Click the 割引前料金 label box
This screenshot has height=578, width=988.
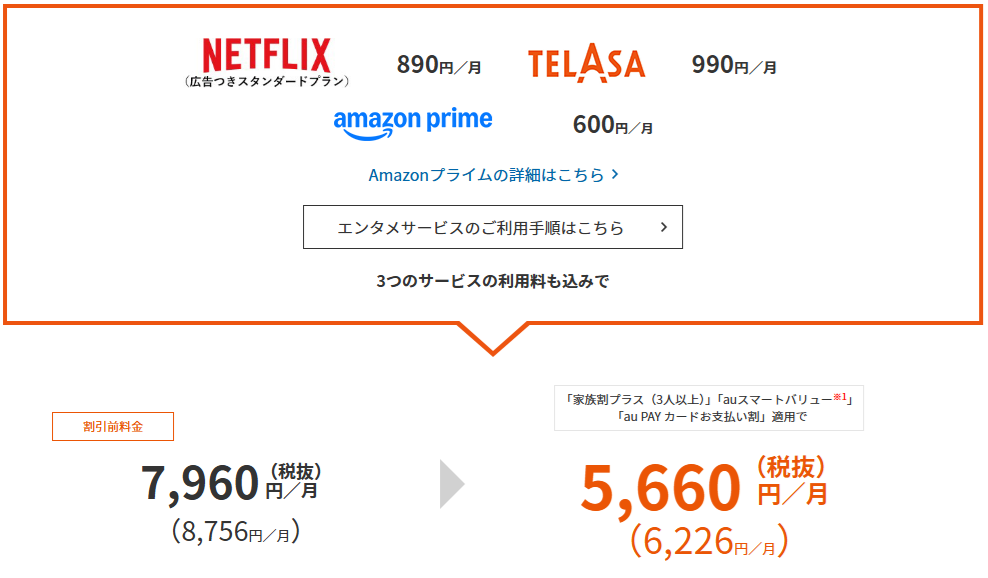click(113, 427)
